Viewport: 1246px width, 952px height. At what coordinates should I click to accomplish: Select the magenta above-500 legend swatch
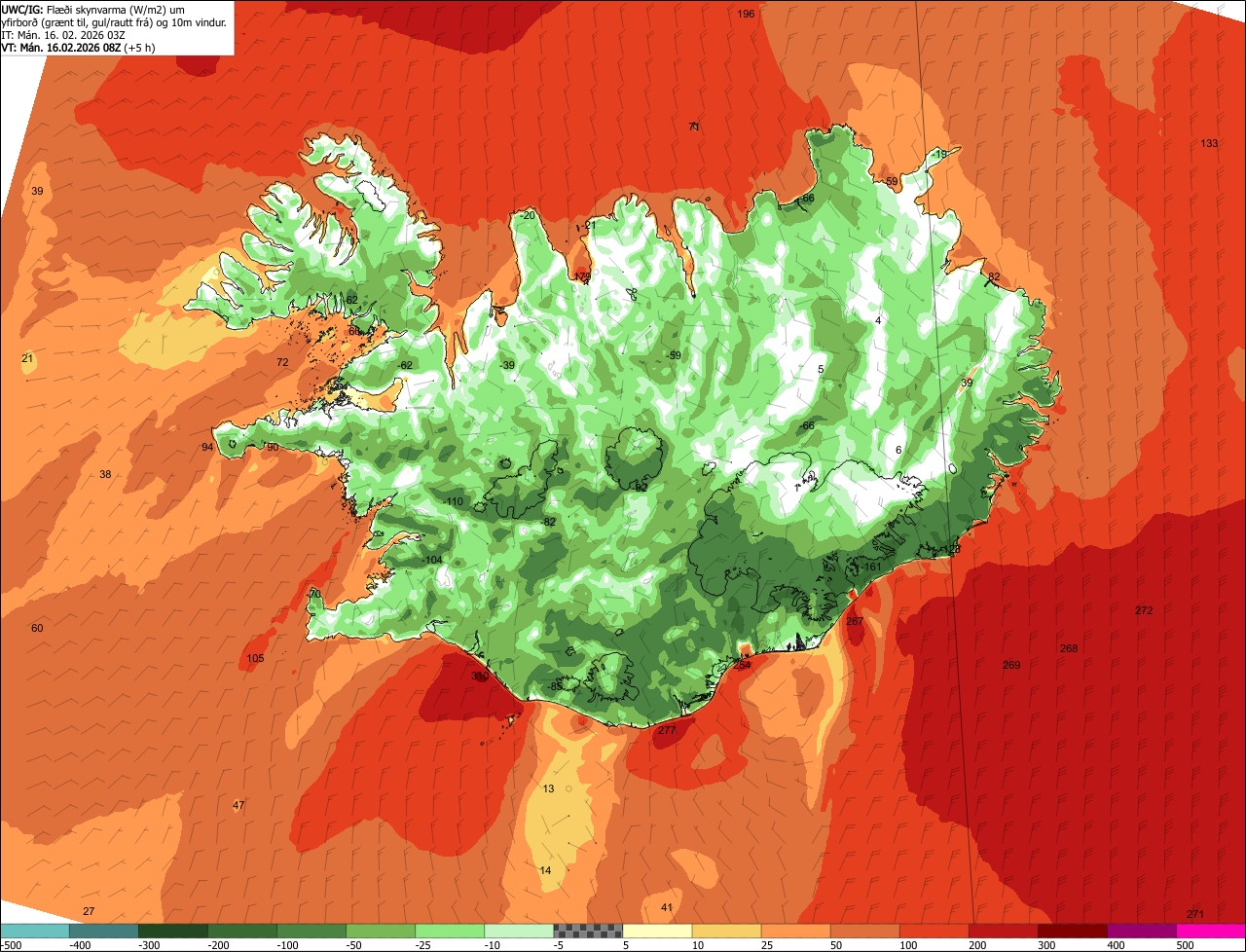coord(1210,931)
